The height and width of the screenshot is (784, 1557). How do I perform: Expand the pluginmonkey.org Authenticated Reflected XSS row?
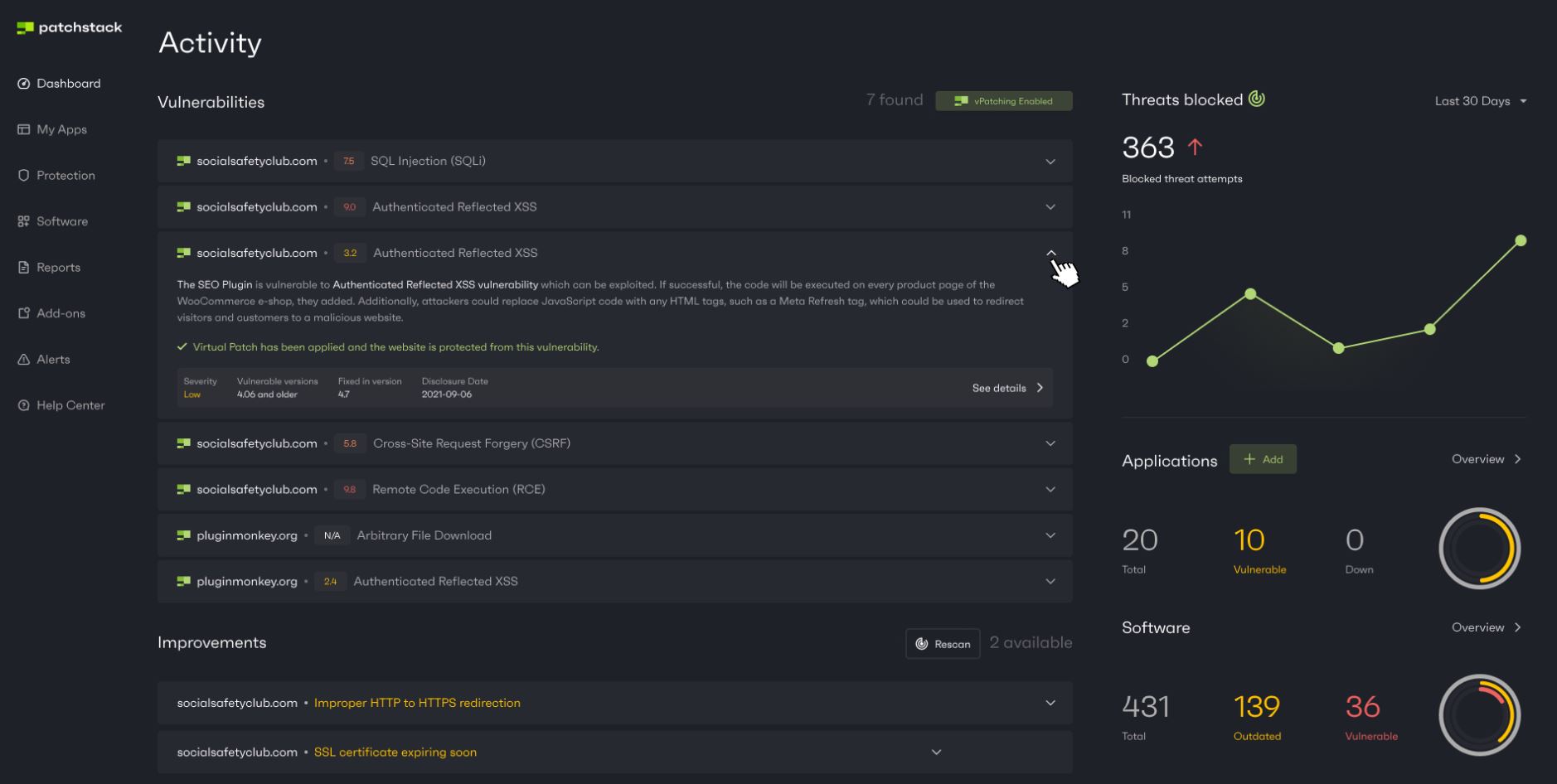[x=1050, y=582]
